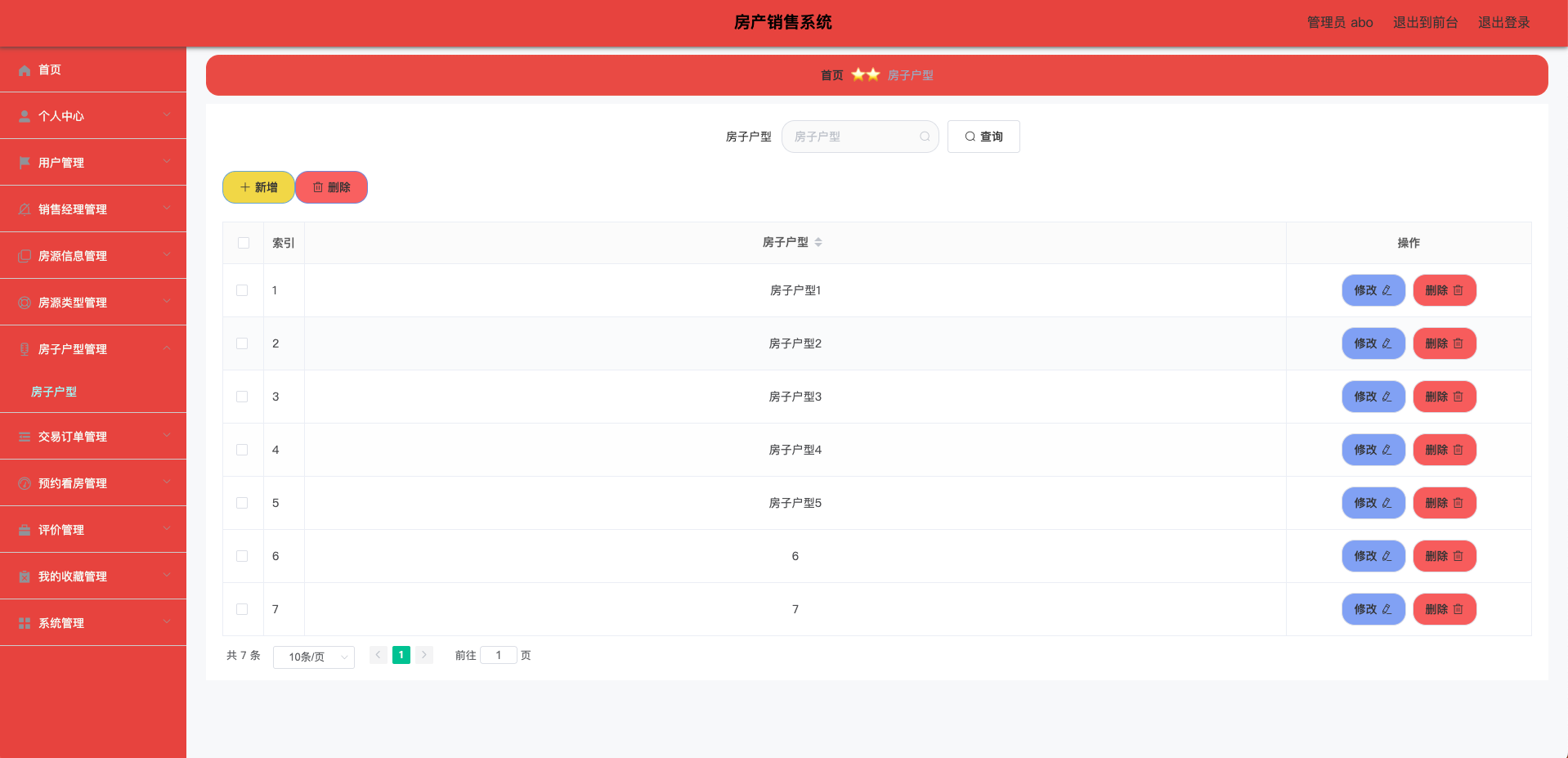Click the flag icon beside 用户管理
The image size is (1568, 758).
click(25, 163)
